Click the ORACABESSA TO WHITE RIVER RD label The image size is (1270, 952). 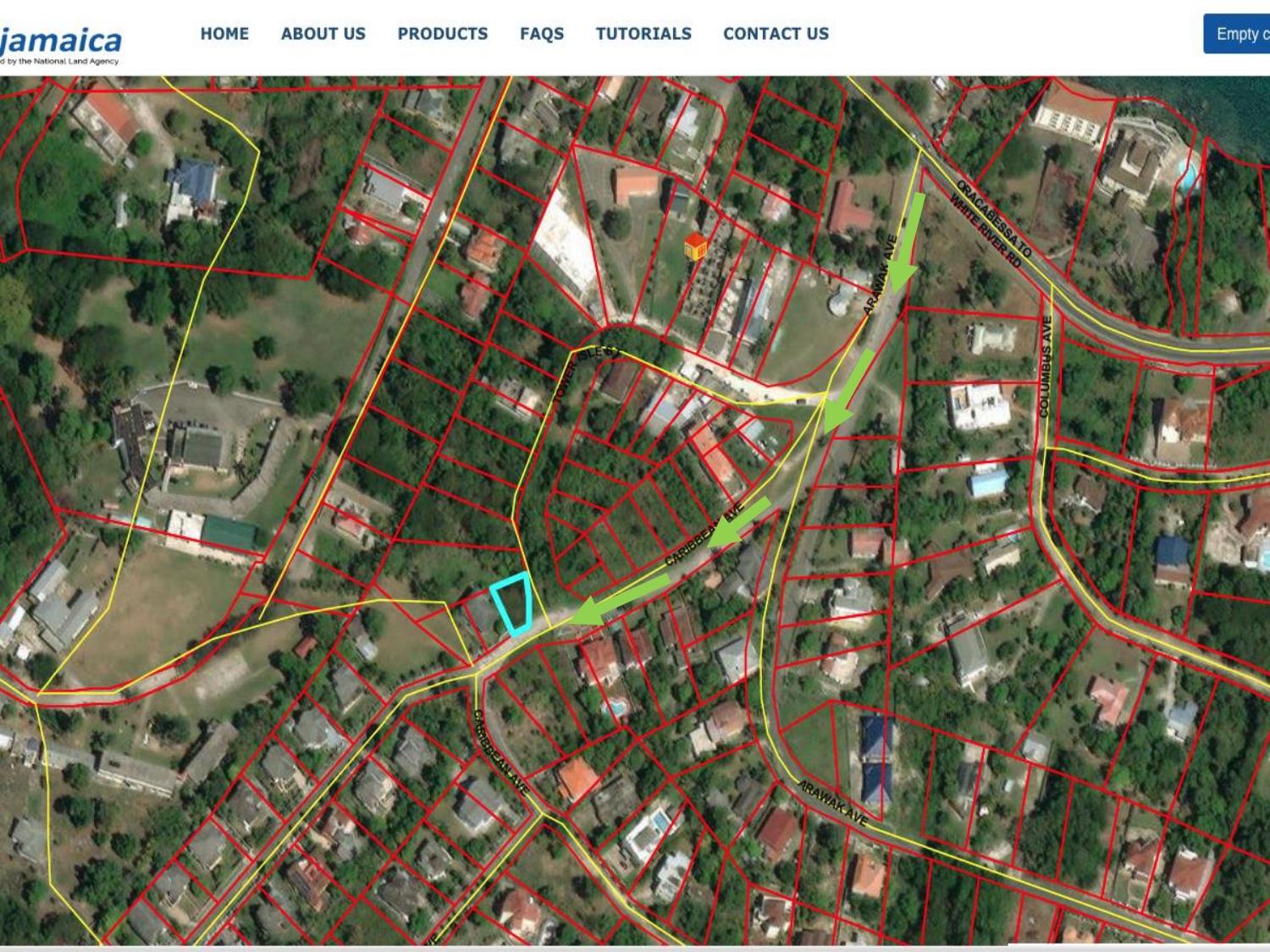[991, 223]
